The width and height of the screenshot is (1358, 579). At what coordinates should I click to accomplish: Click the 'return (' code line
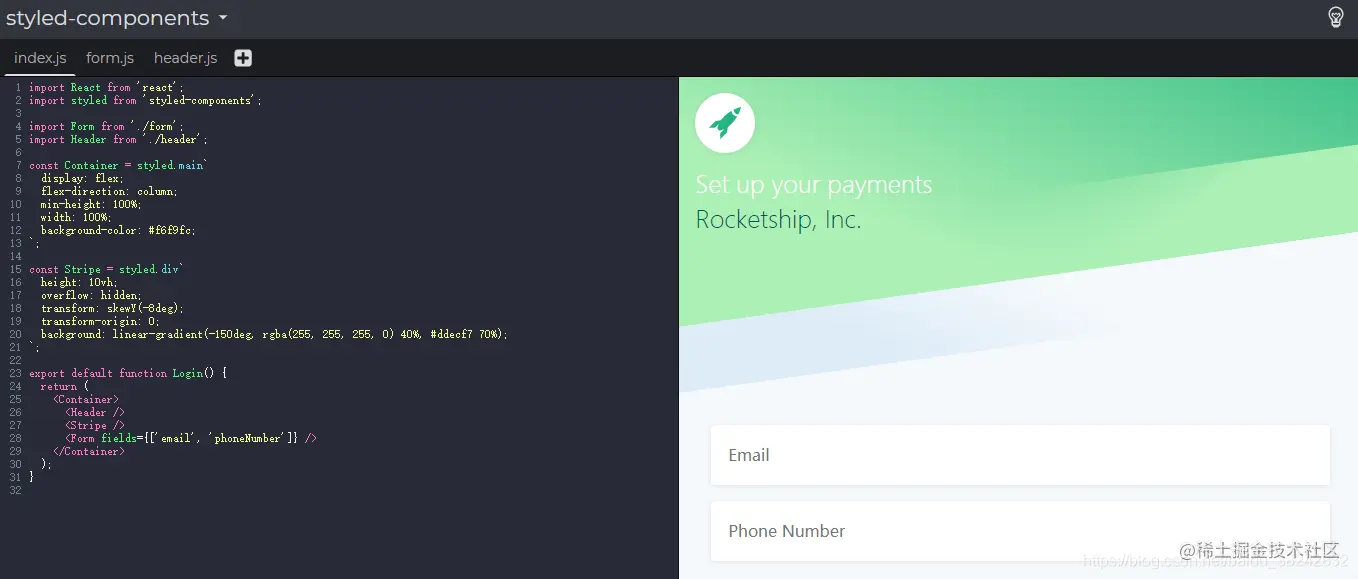[x=65, y=387]
